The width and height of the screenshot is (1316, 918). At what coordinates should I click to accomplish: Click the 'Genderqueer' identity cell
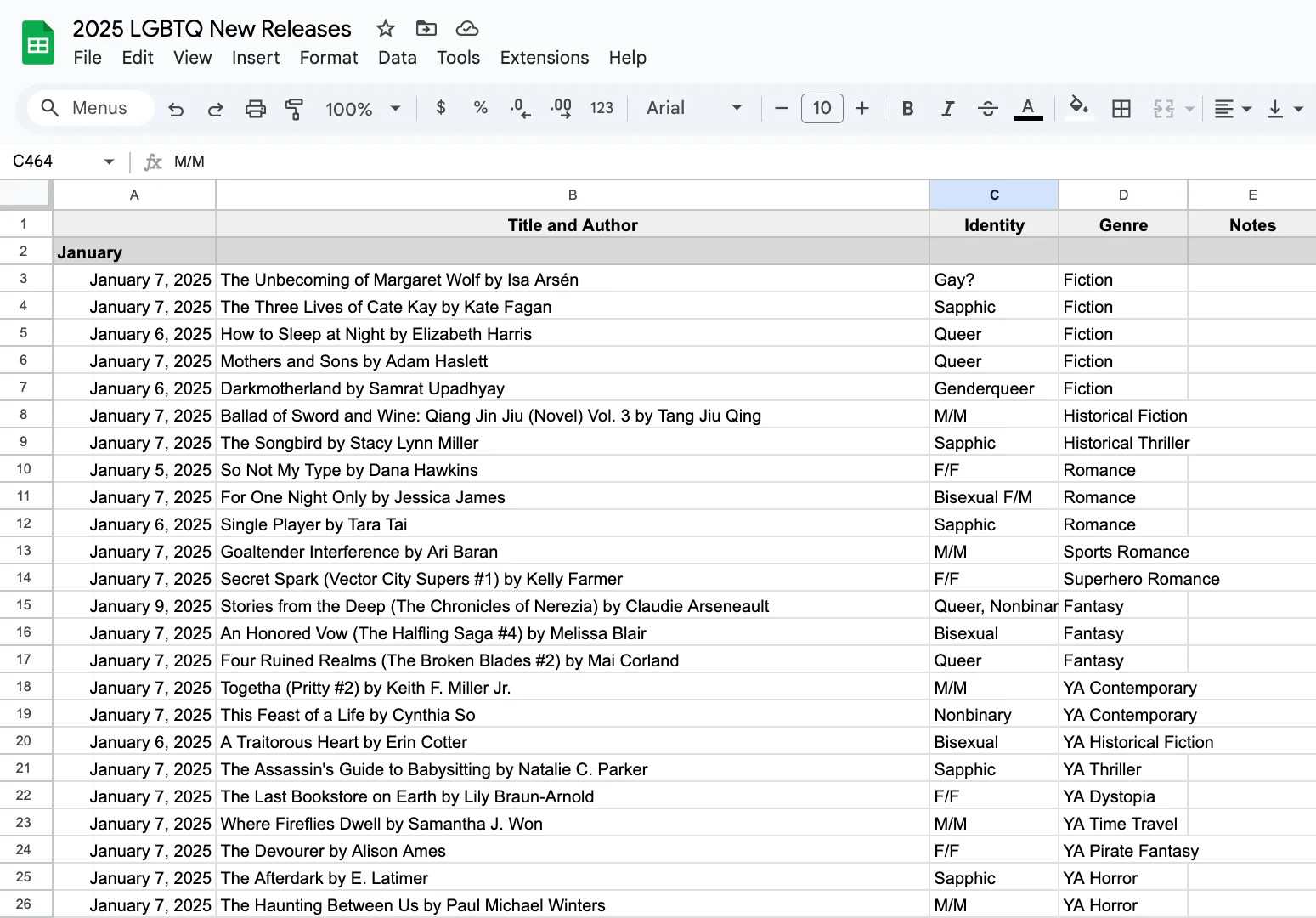[x=994, y=388]
